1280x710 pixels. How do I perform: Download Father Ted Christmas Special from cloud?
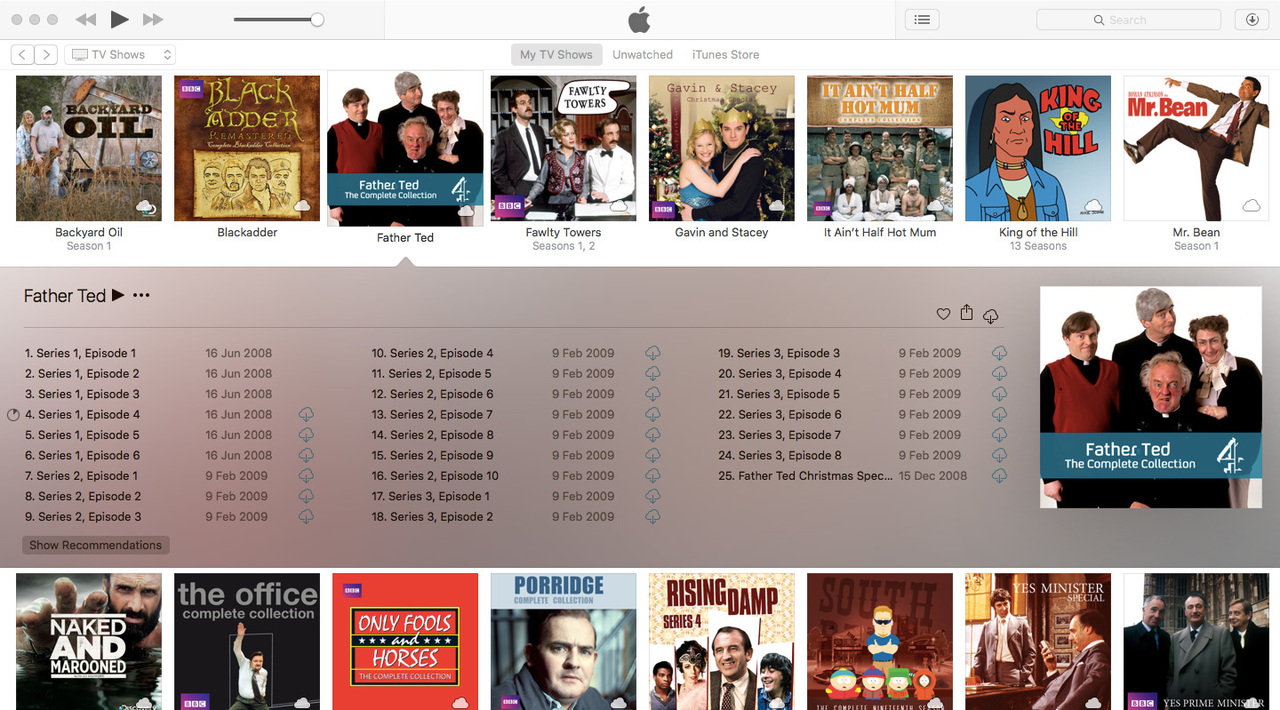tap(999, 476)
